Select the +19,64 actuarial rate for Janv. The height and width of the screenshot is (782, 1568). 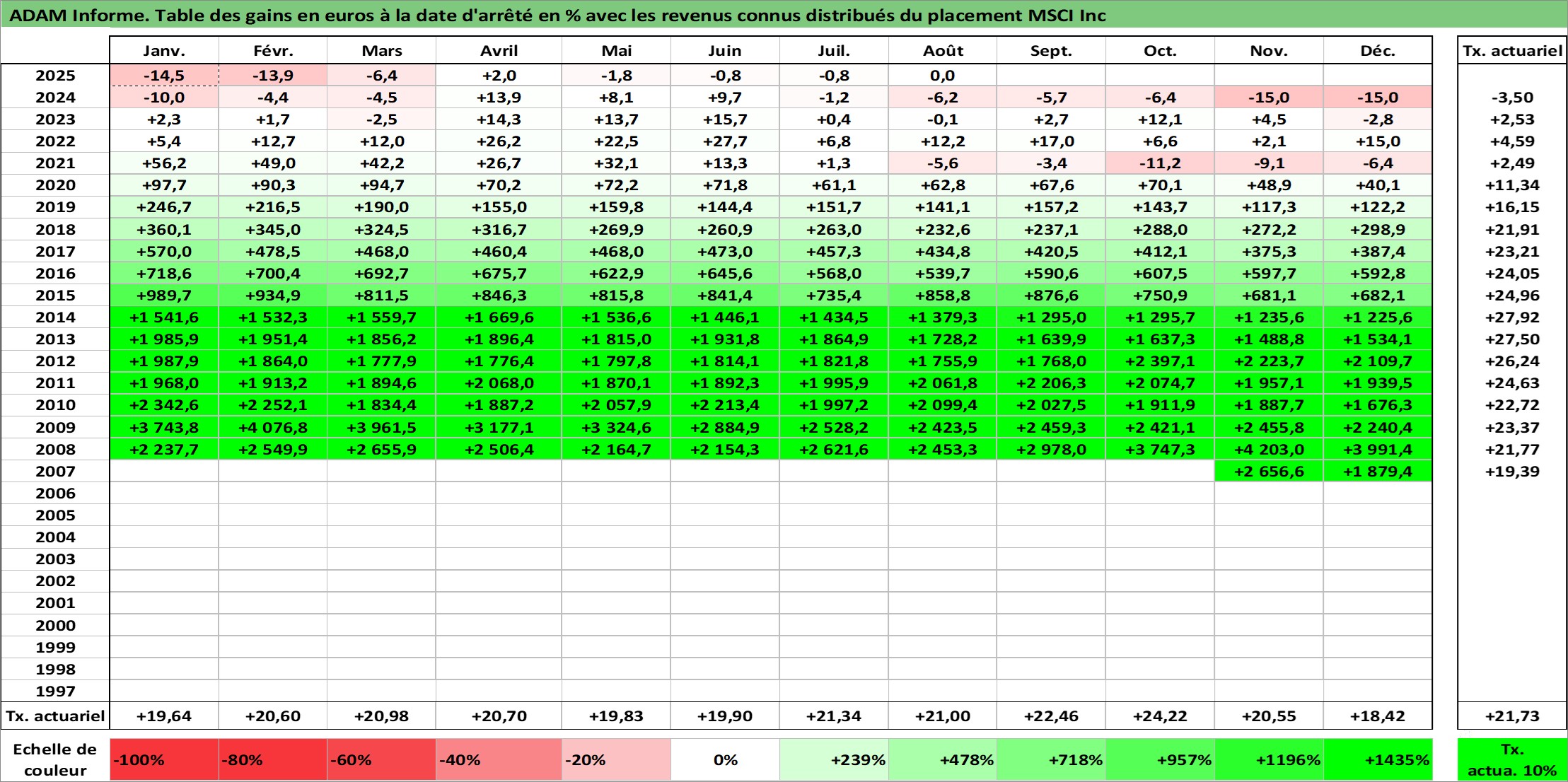164,716
